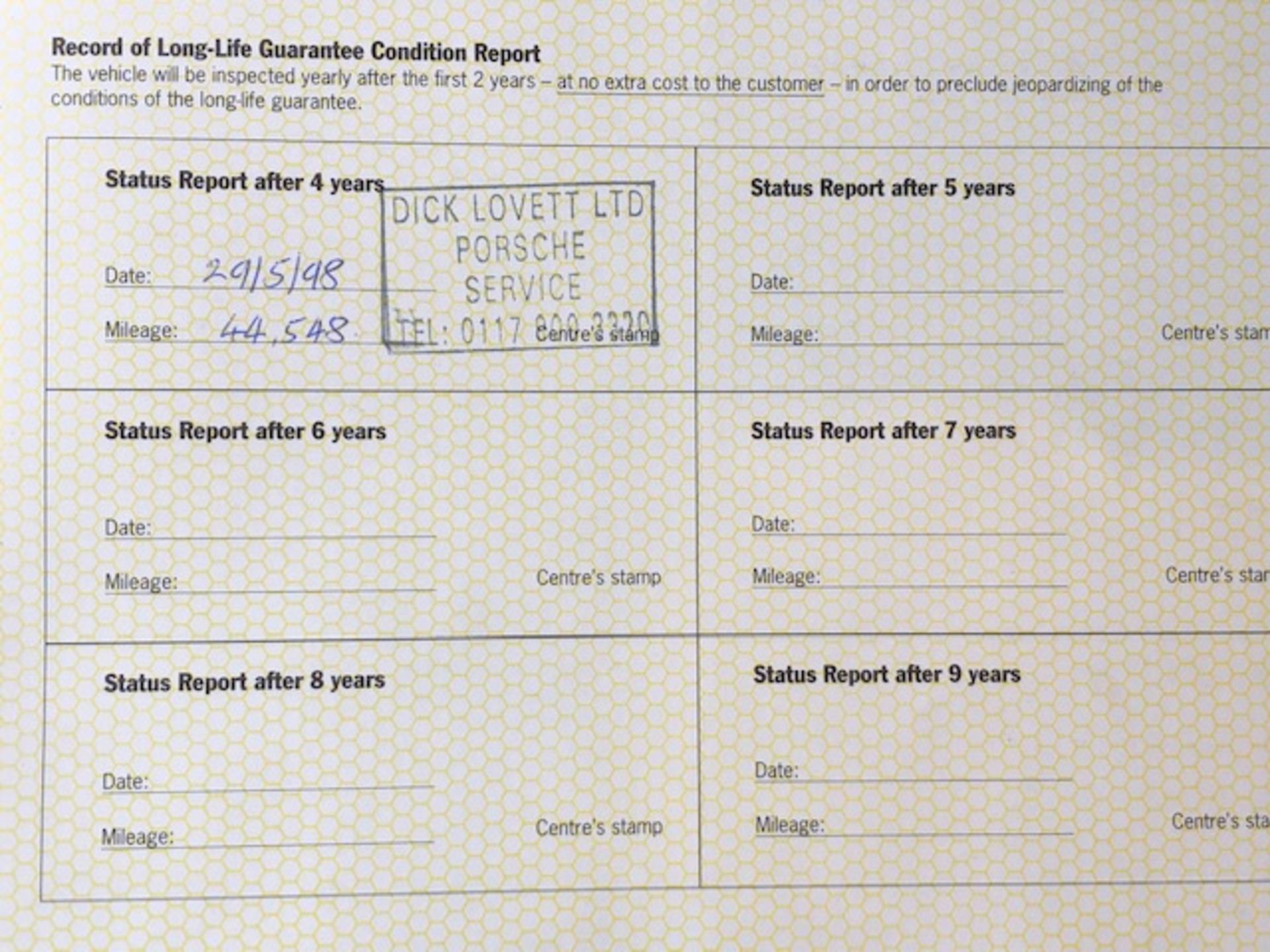The height and width of the screenshot is (952, 1270).
Task: Click the 'Status Report after 8 years' title
Action: pyautogui.click(x=244, y=682)
